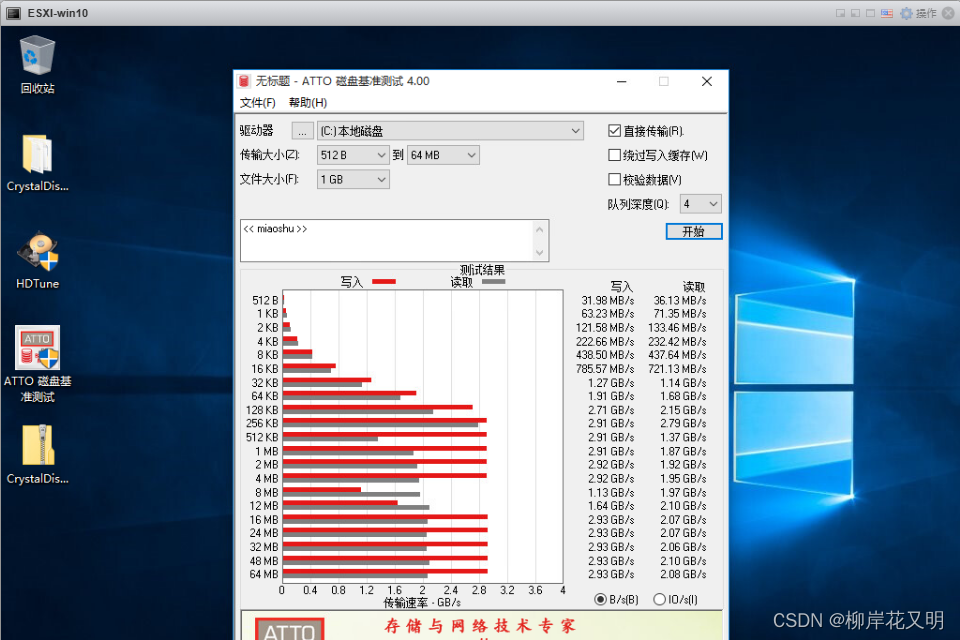
Task: Click the 512 KB chart row label
Action: point(262,437)
